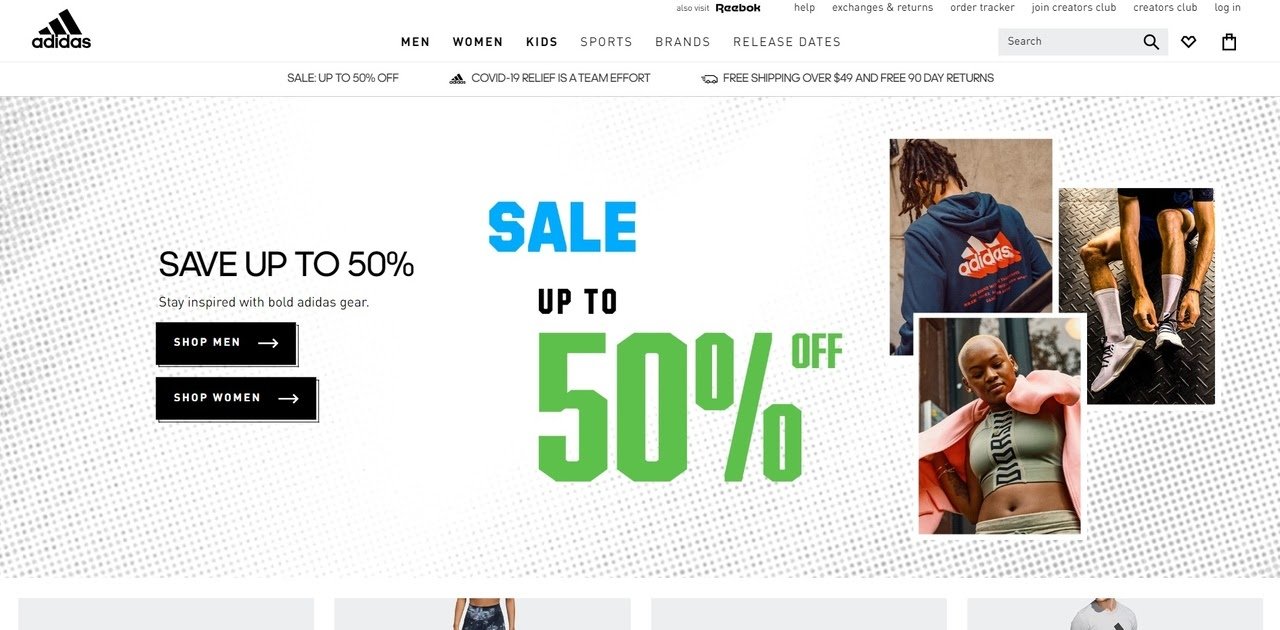Open the exchanges & returns link
The height and width of the screenshot is (630, 1280).
point(882,8)
